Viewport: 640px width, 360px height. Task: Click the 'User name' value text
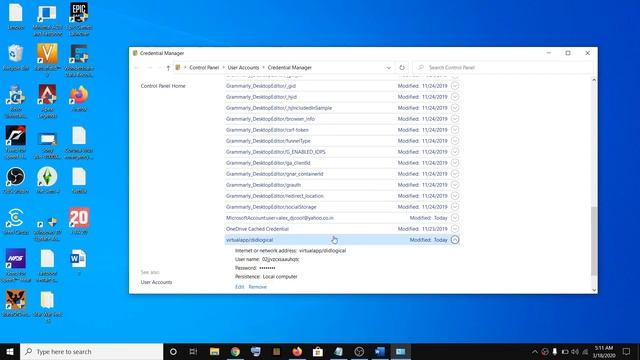click(280, 259)
